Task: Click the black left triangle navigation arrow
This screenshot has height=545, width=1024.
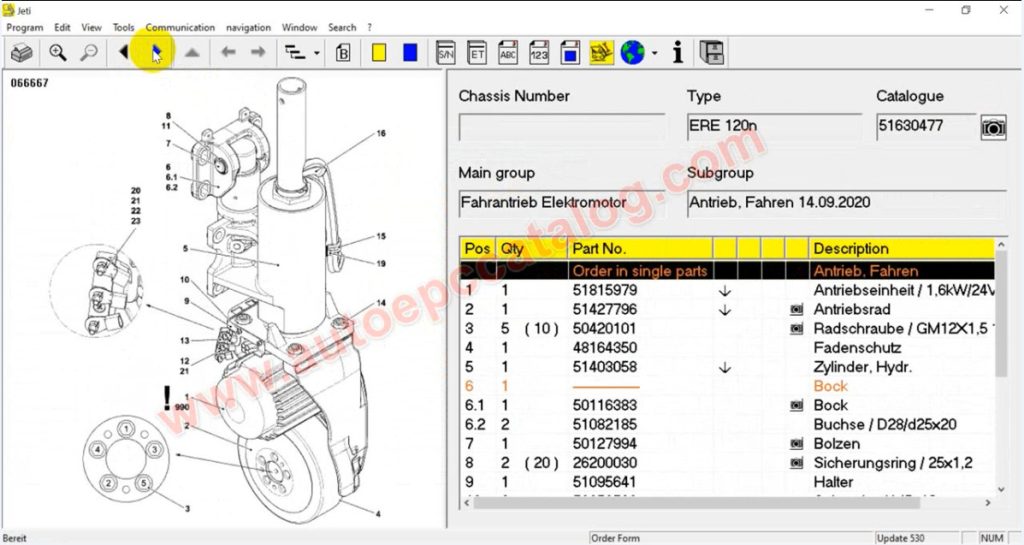Action: (124, 53)
